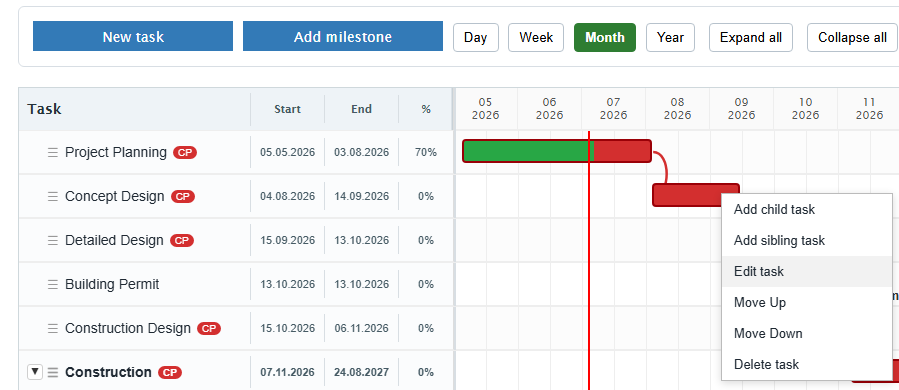This screenshot has width=899, height=390.
Task: Switch timeline scale to Day view
Action: click(476, 38)
